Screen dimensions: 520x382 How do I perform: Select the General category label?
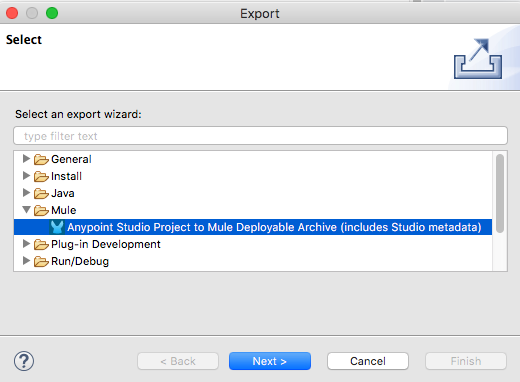pos(71,159)
